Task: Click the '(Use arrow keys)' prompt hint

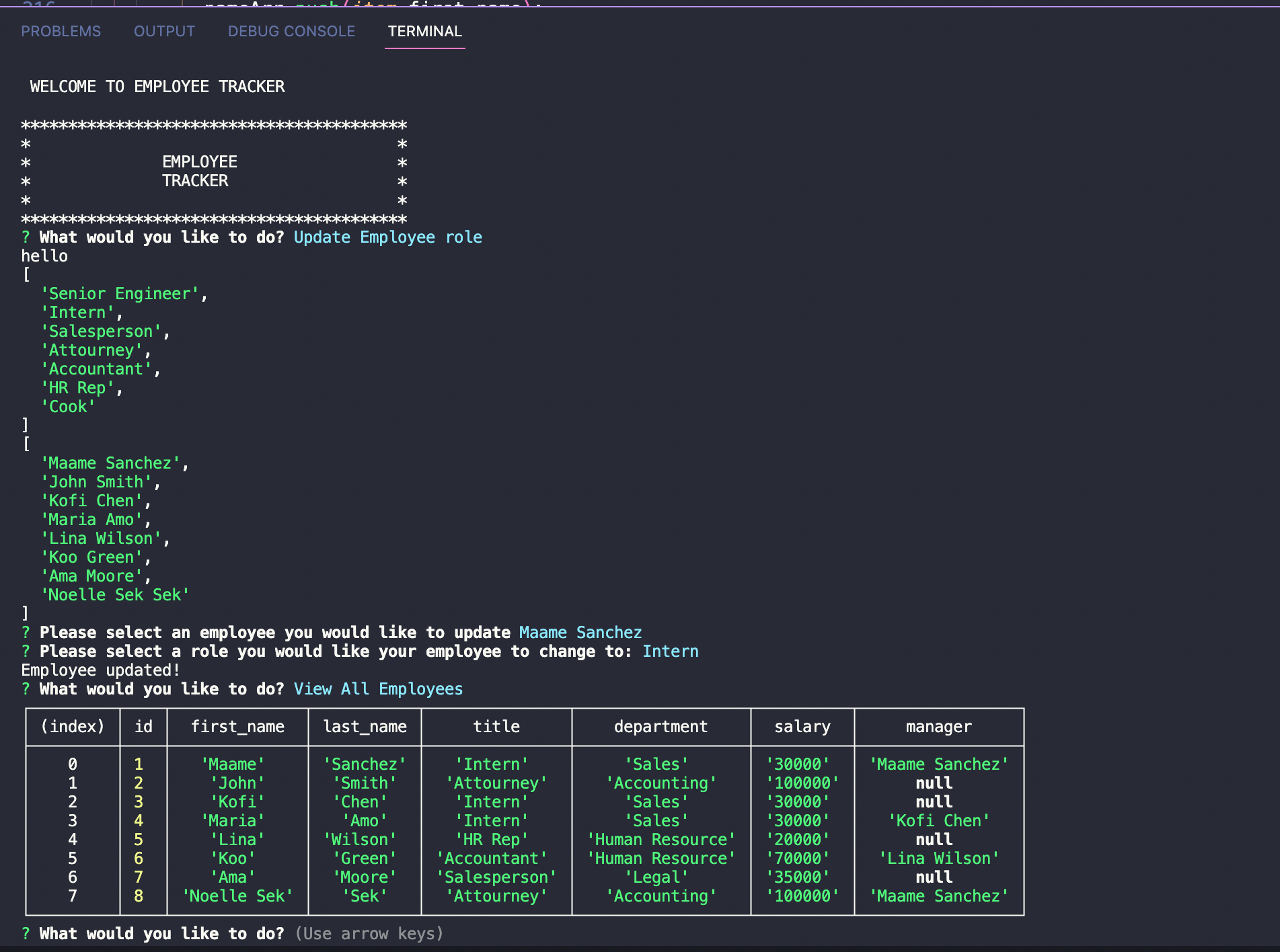Action: pyautogui.click(x=369, y=934)
